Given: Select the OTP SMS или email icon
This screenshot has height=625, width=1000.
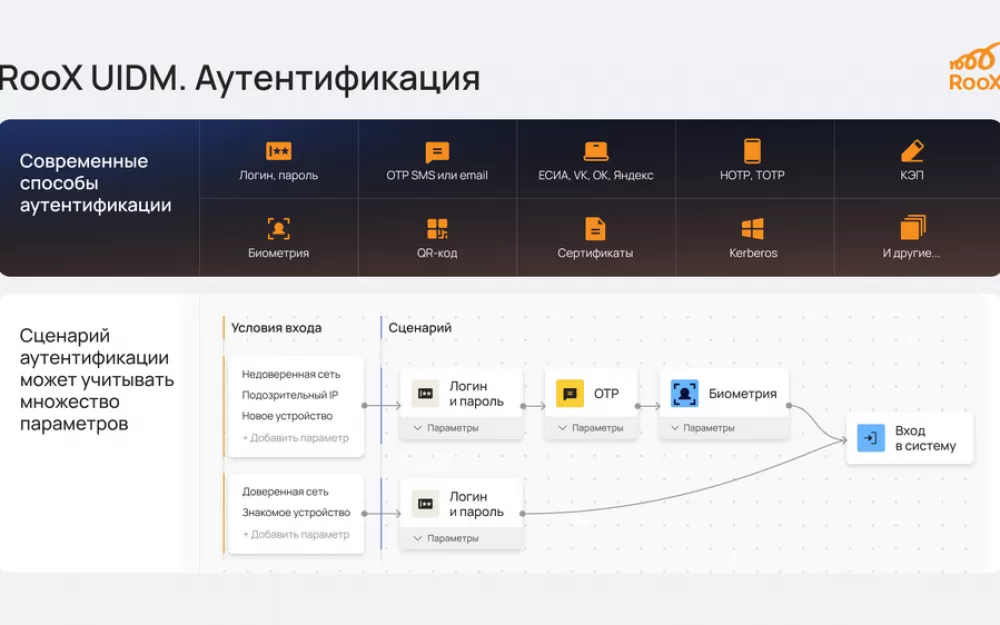Looking at the screenshot, I should tap(437, 152).
